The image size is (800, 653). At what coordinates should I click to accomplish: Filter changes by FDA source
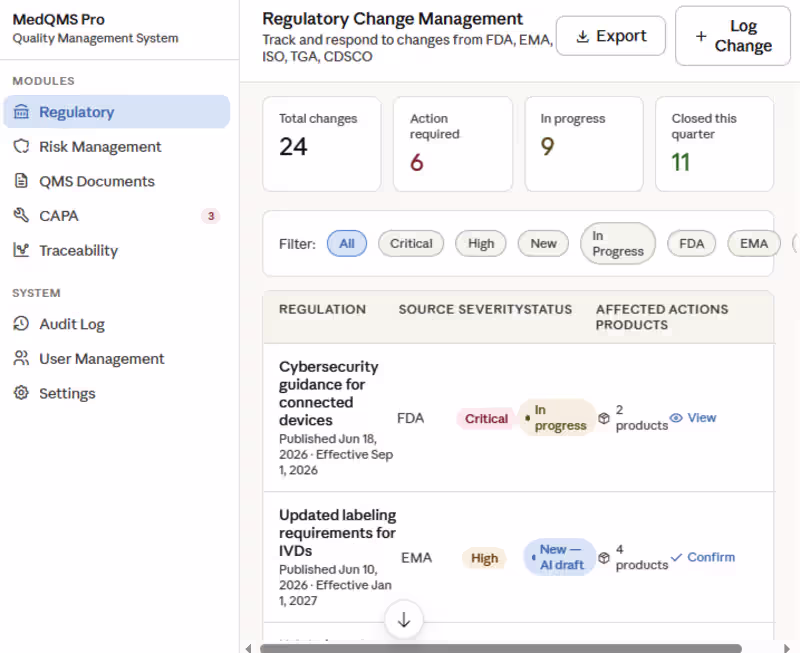point(691,243)
